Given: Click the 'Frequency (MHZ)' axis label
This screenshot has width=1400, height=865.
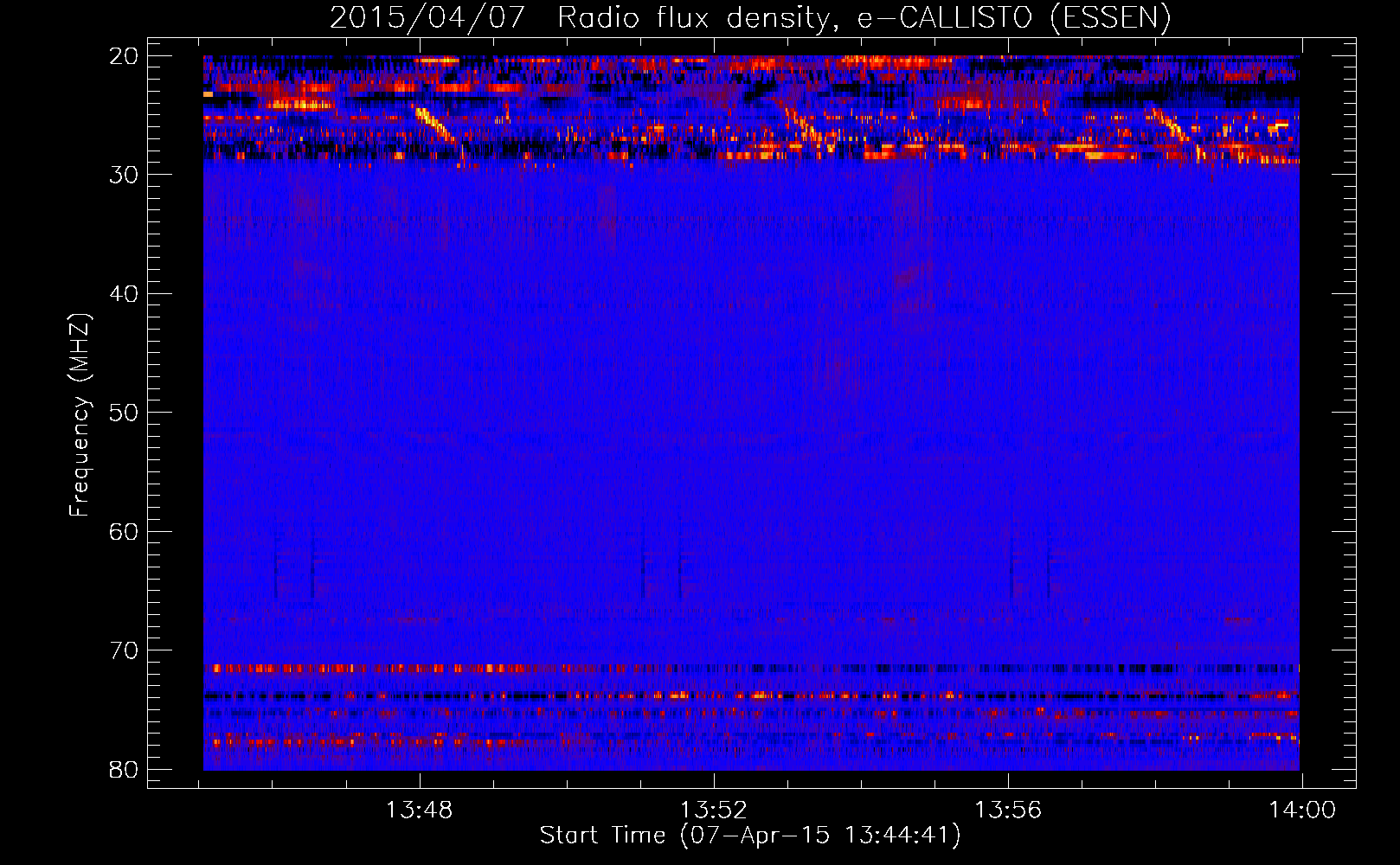Looking at the screenshot, I should (x=80, y=415).
